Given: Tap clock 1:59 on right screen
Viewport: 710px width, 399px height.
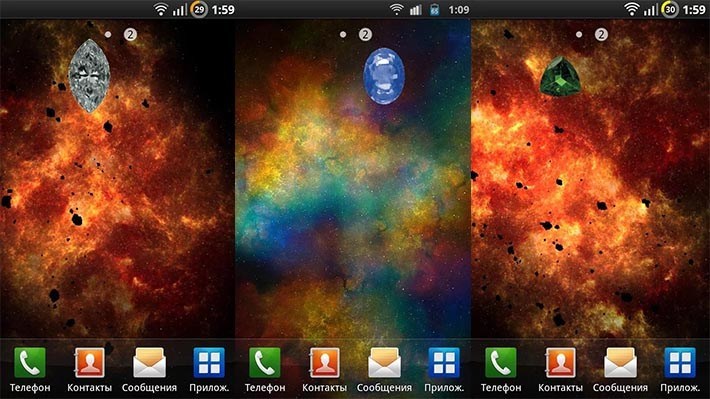Looking at the screenshot, I should click(x=694, y=10).
